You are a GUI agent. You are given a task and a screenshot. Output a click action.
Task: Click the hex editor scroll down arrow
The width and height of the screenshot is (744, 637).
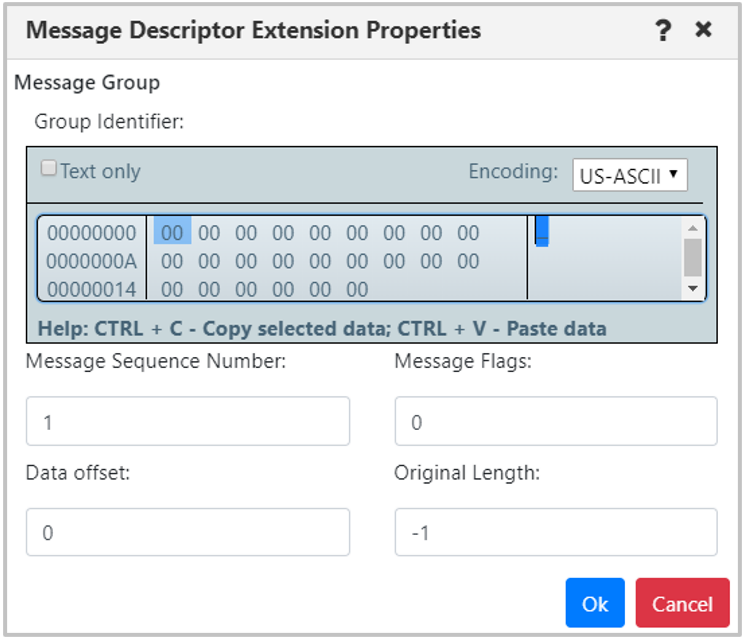click(693, 288)
